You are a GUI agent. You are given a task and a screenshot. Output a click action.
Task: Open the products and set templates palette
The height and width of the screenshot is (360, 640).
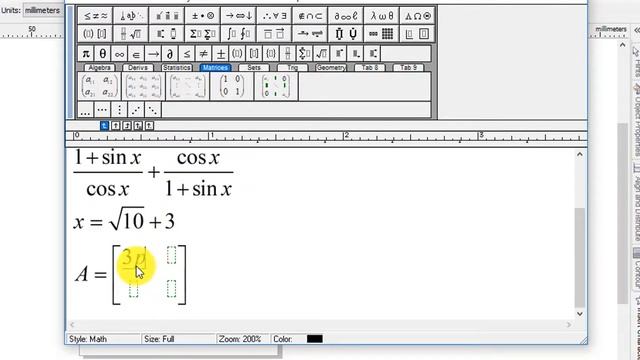pos(346,33)
